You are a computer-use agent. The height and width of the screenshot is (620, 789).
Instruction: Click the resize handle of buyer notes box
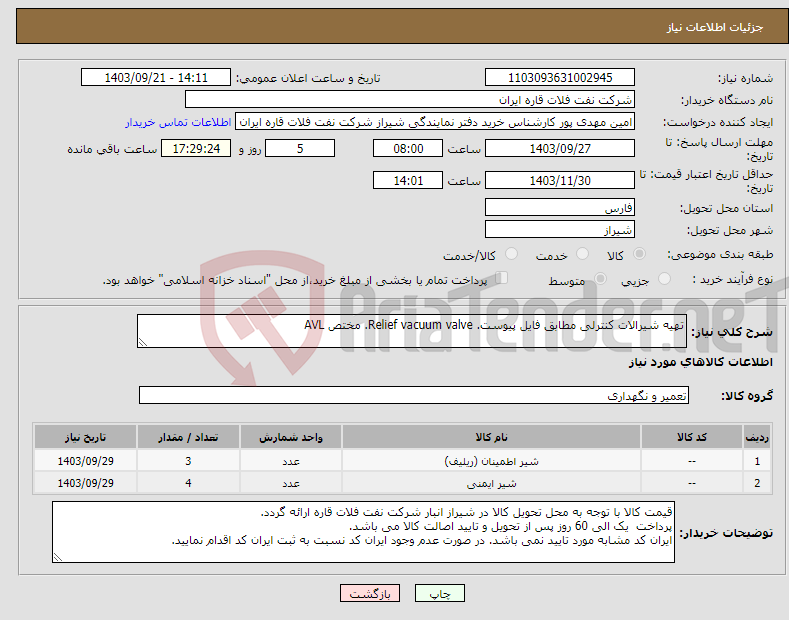(58, 557)
